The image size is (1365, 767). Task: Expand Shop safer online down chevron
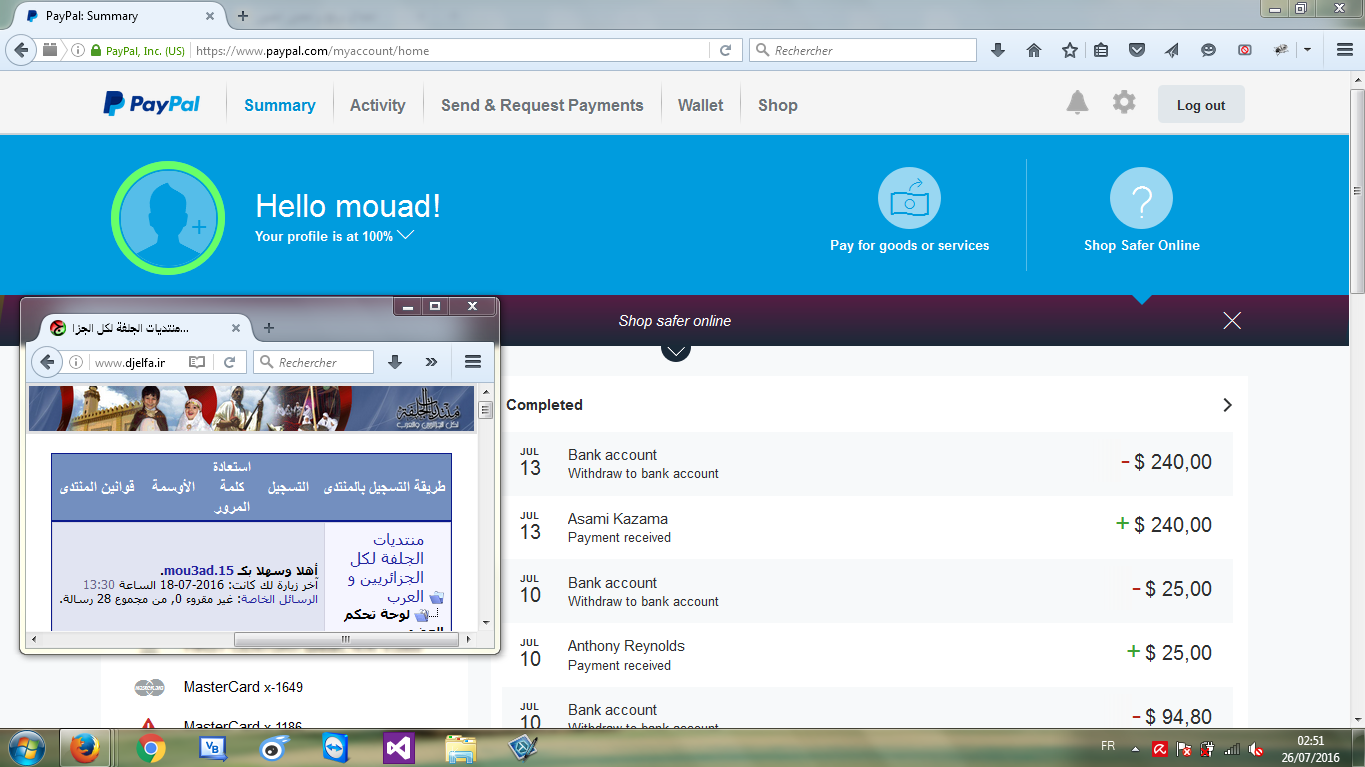[x=676, y=350]
